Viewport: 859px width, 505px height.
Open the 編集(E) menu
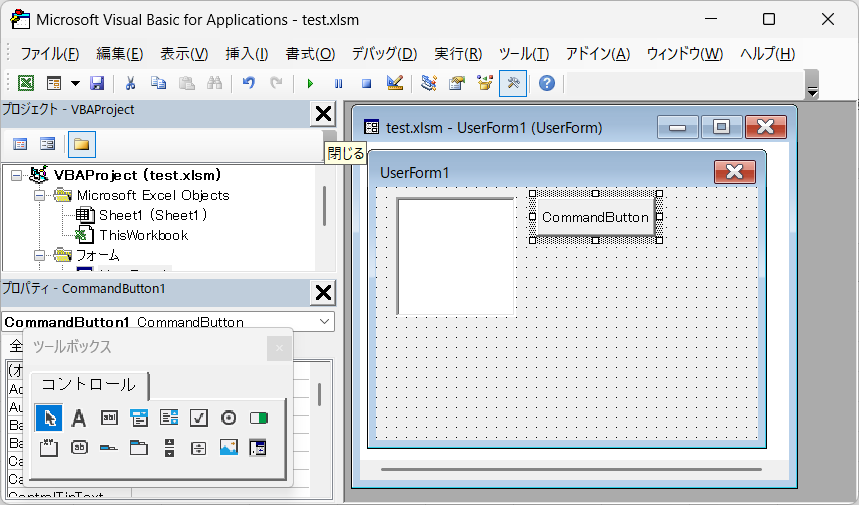click(119, 54)
